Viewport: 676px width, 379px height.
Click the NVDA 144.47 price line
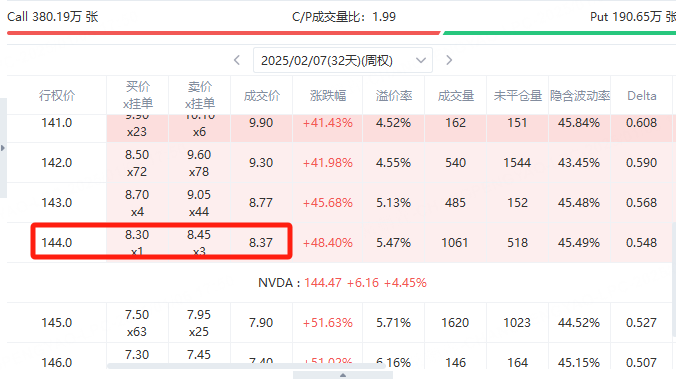[x=342, y=283]
